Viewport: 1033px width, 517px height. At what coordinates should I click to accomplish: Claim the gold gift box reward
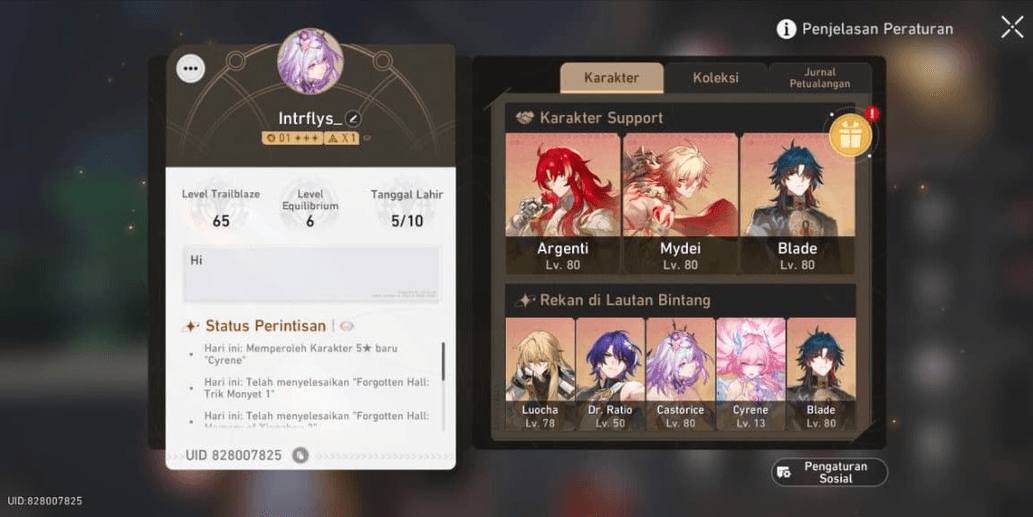point(851,135)
